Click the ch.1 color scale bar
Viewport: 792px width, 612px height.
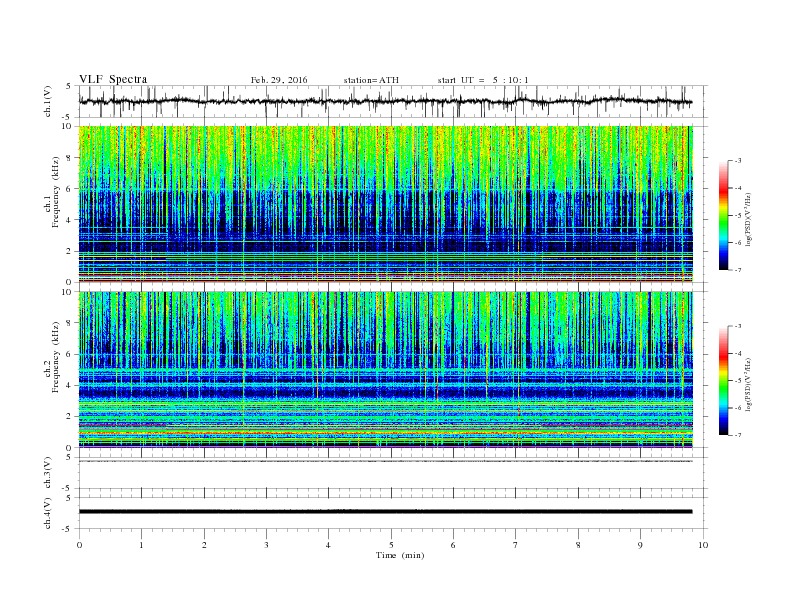[x=723, y=215]
